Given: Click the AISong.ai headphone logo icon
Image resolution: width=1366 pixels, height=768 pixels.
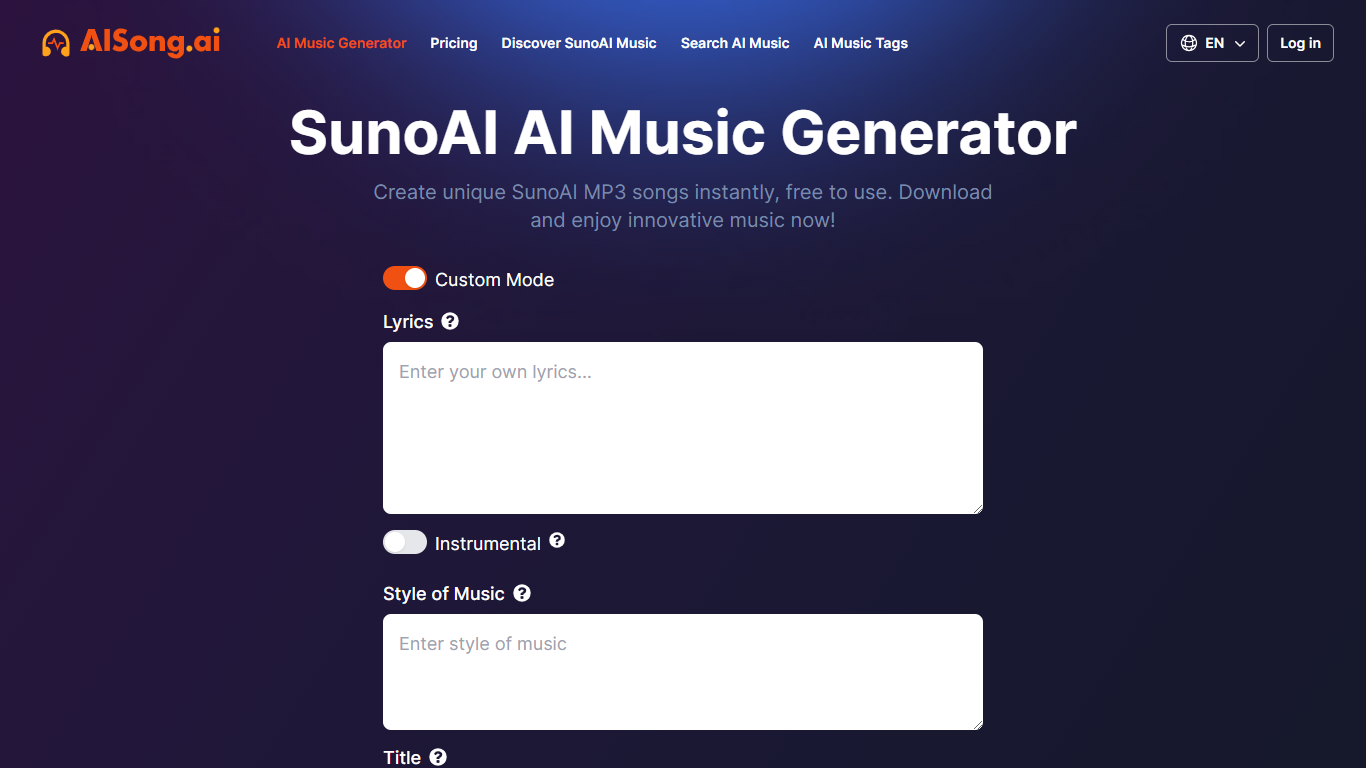Looking at the screenshot, I should coord(56,43).
